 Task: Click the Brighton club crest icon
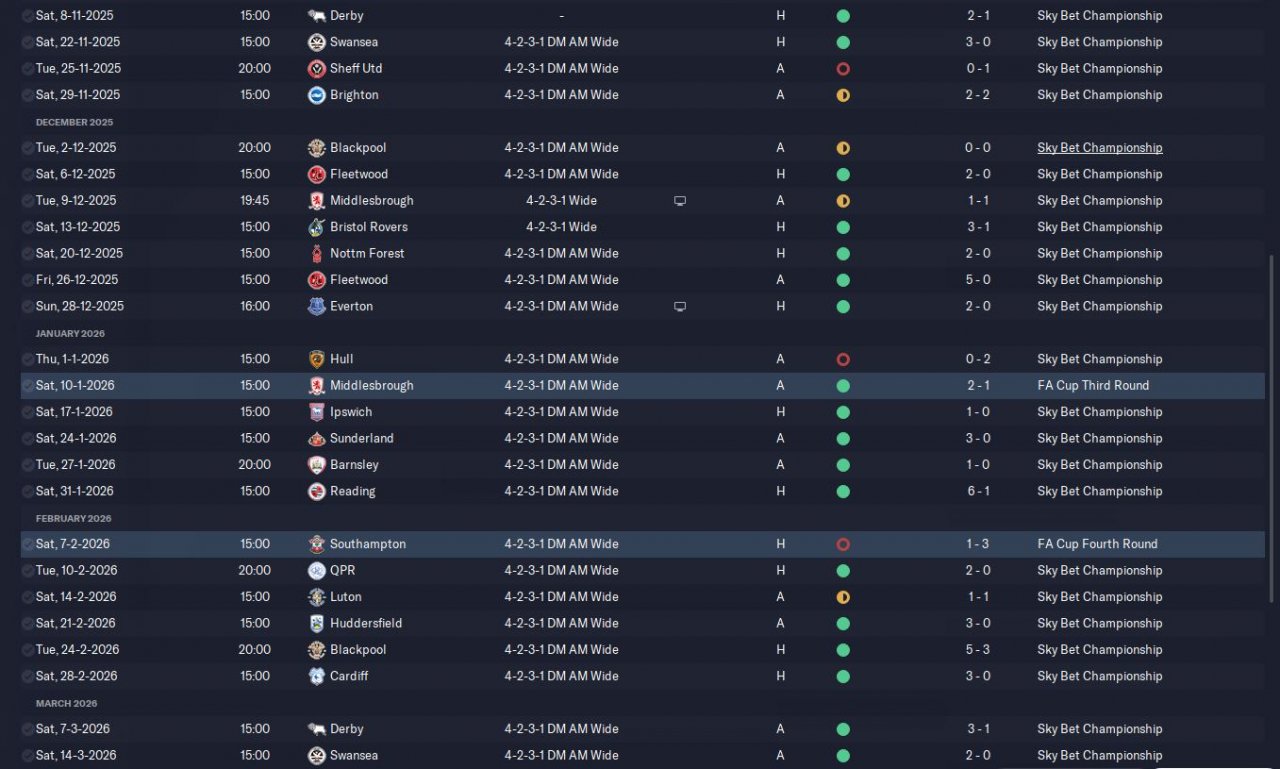[x=316, y=95]
